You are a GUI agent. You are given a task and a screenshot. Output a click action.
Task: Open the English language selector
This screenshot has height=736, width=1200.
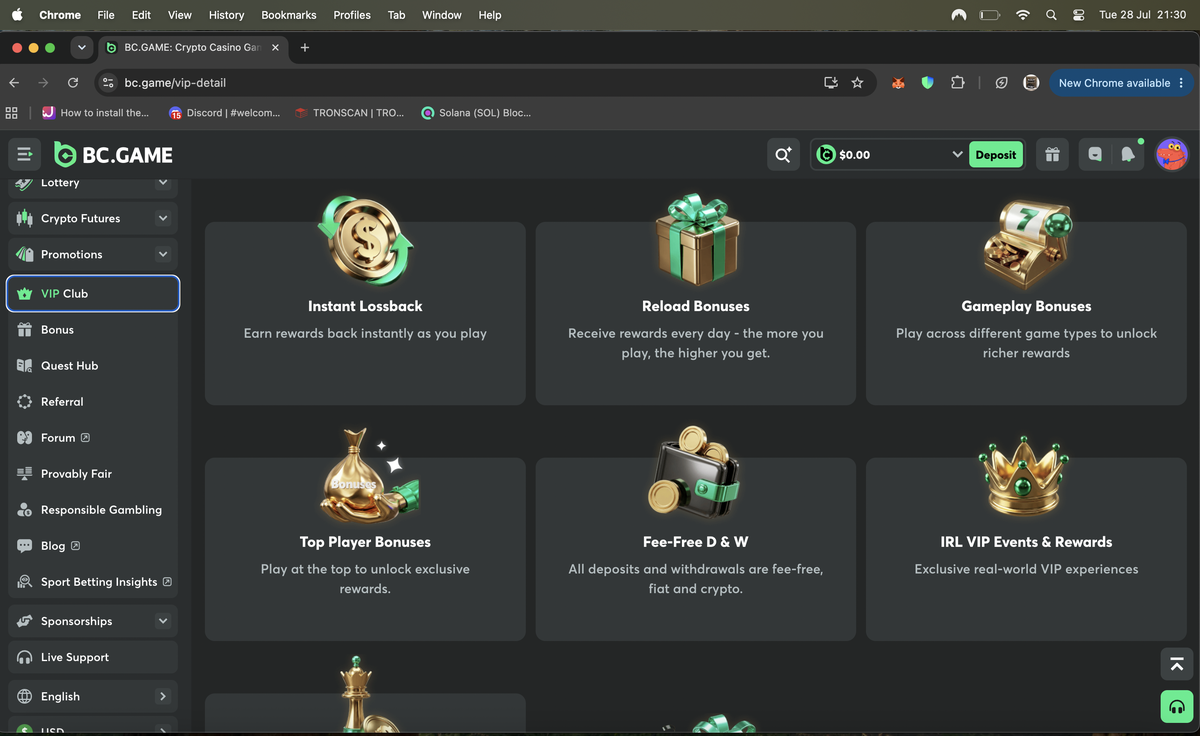click(x=93, y=697)
